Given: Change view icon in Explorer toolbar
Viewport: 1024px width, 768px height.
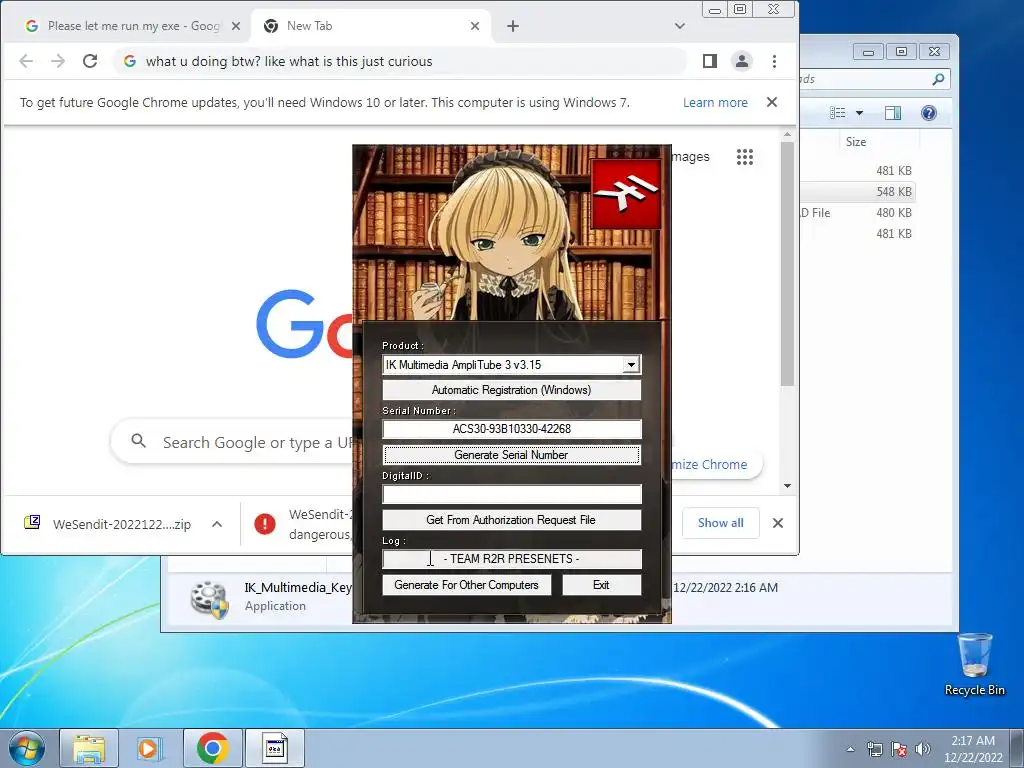Looking at the screenshot, I should pos(837,113).
